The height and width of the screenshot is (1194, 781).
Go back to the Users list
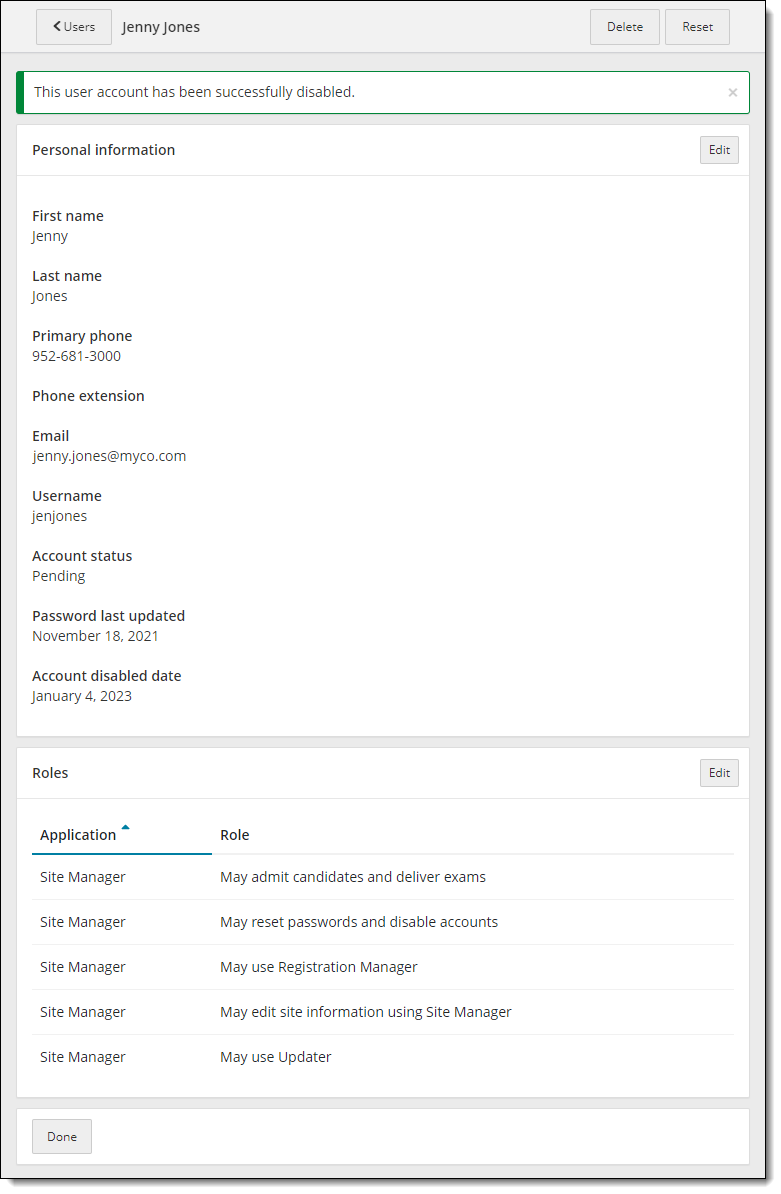click(74, 27)
